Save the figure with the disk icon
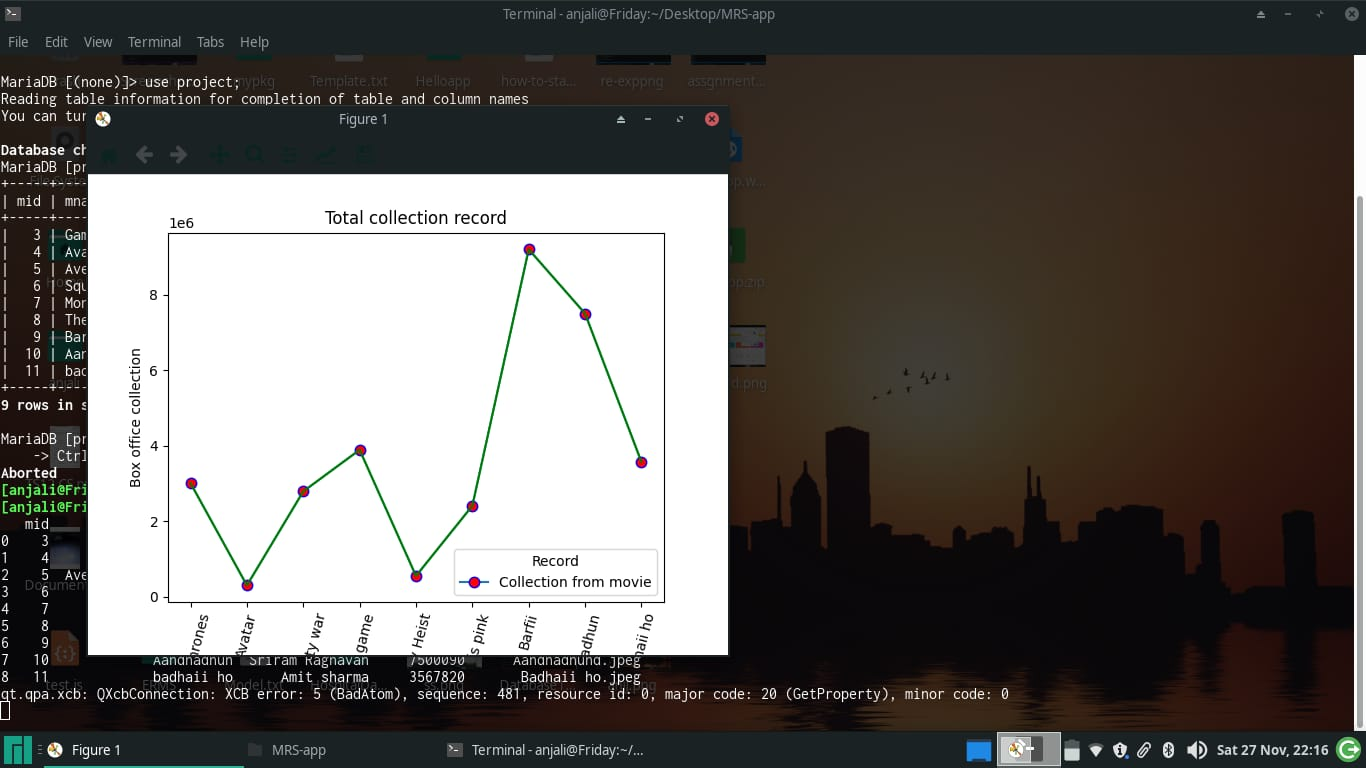 366,155
